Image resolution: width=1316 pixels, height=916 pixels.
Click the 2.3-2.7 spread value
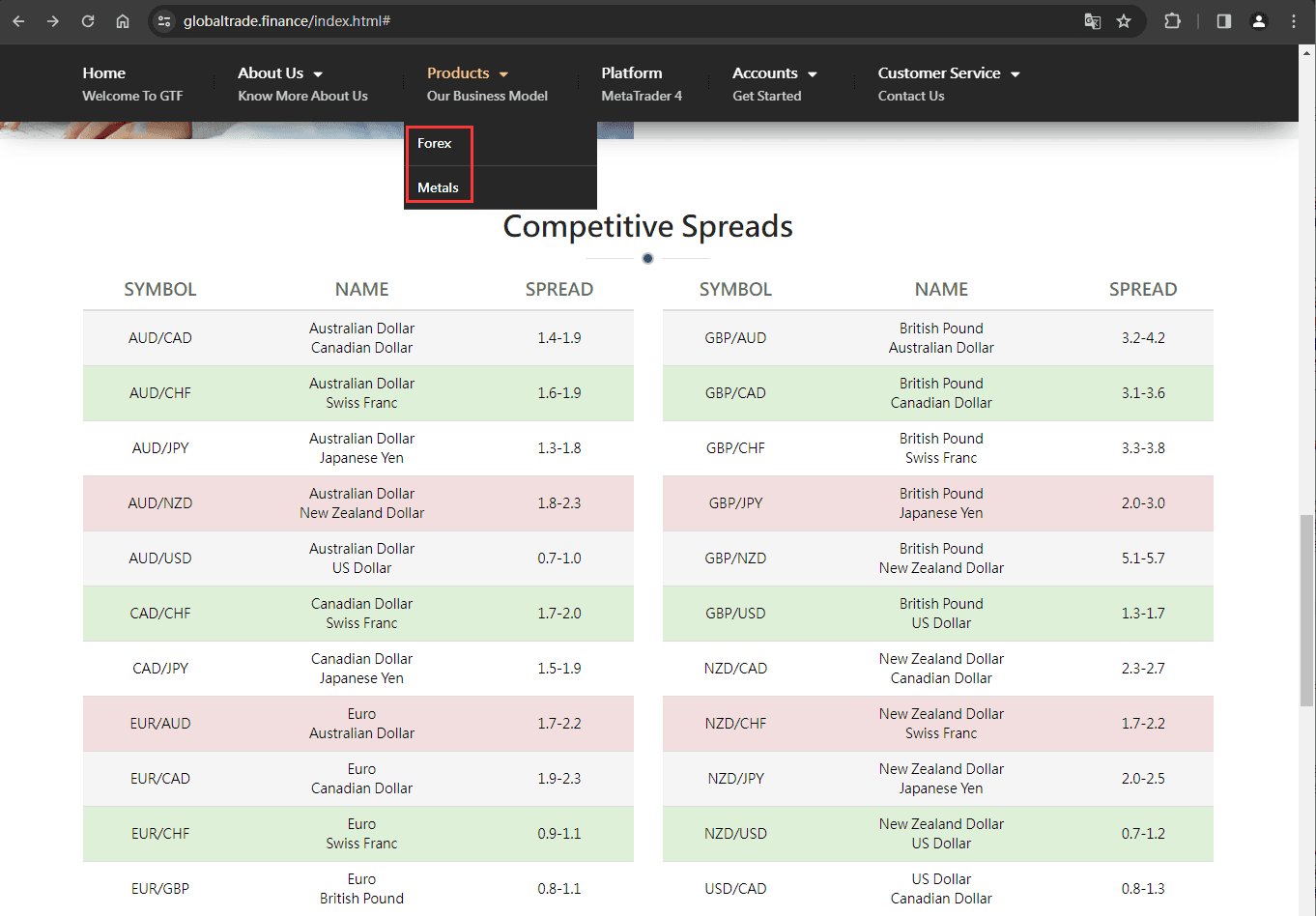(x=1143, y=669)
